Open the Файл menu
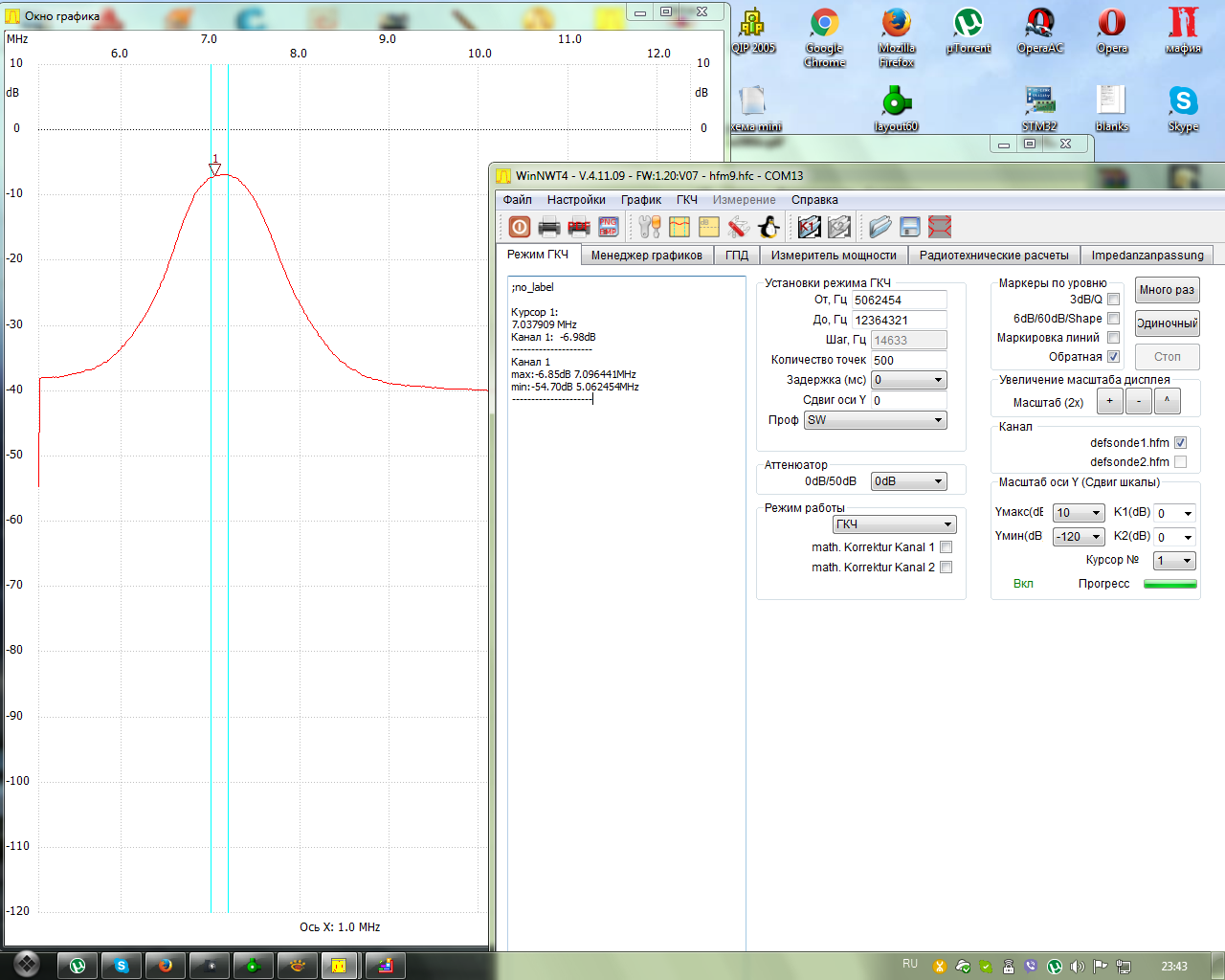1225x980 pixels. (x=518, y=200)
